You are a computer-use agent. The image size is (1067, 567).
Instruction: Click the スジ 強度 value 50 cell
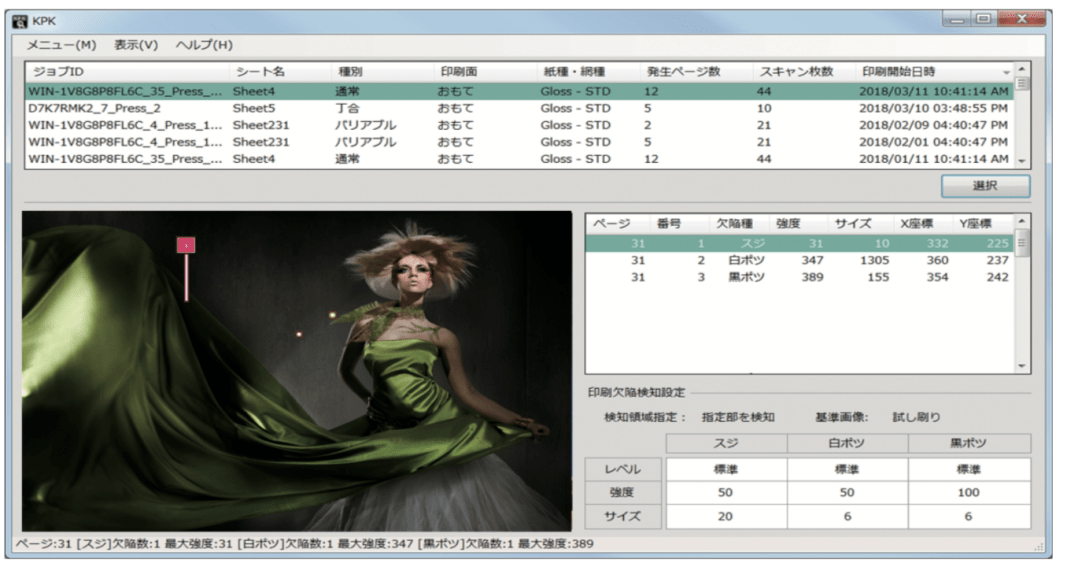point(726,492)
